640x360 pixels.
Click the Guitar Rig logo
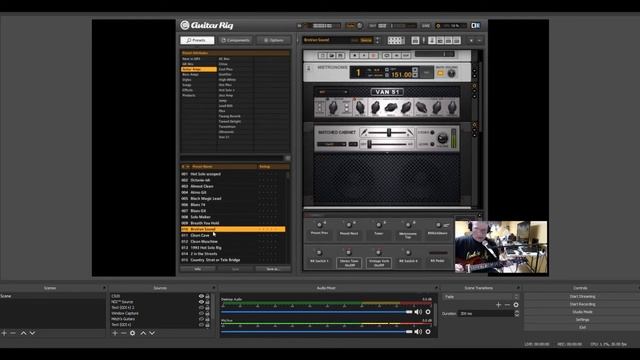coord(207,25)
